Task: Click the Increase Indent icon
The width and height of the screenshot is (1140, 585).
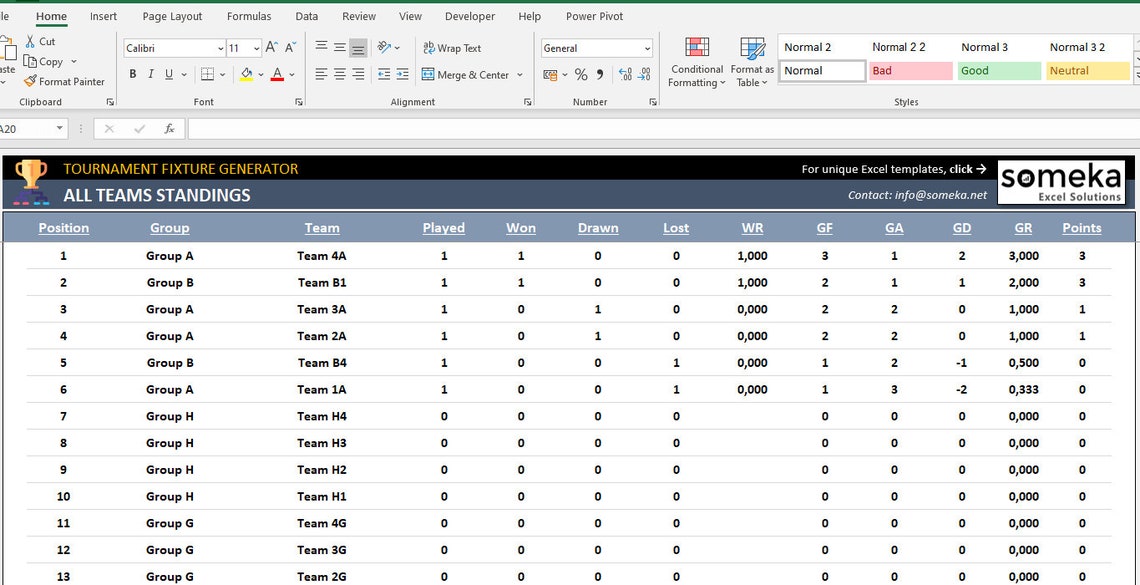Action: coord(401,74)
